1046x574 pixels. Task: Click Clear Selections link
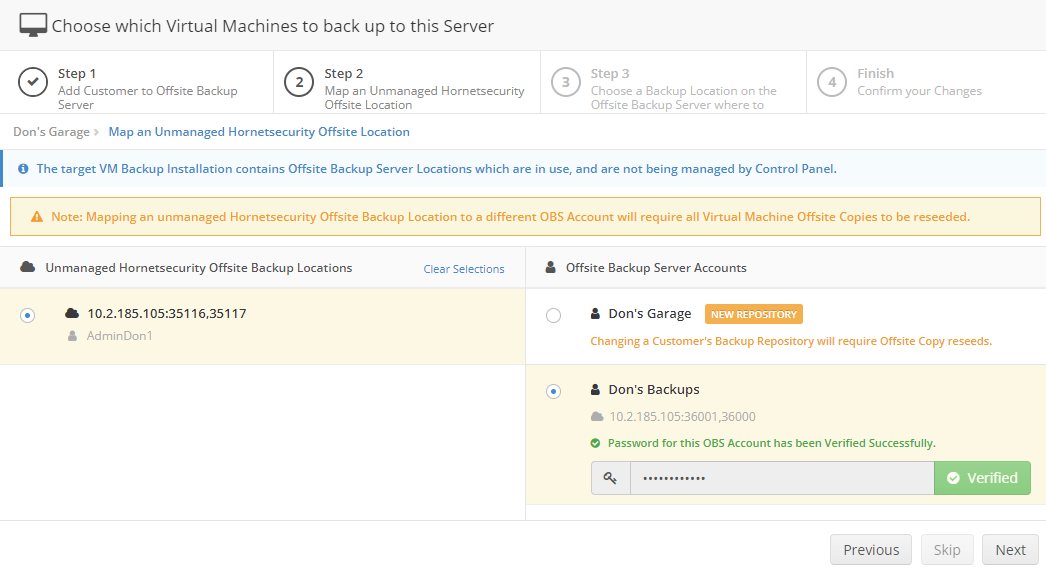(x=463, y=269)
